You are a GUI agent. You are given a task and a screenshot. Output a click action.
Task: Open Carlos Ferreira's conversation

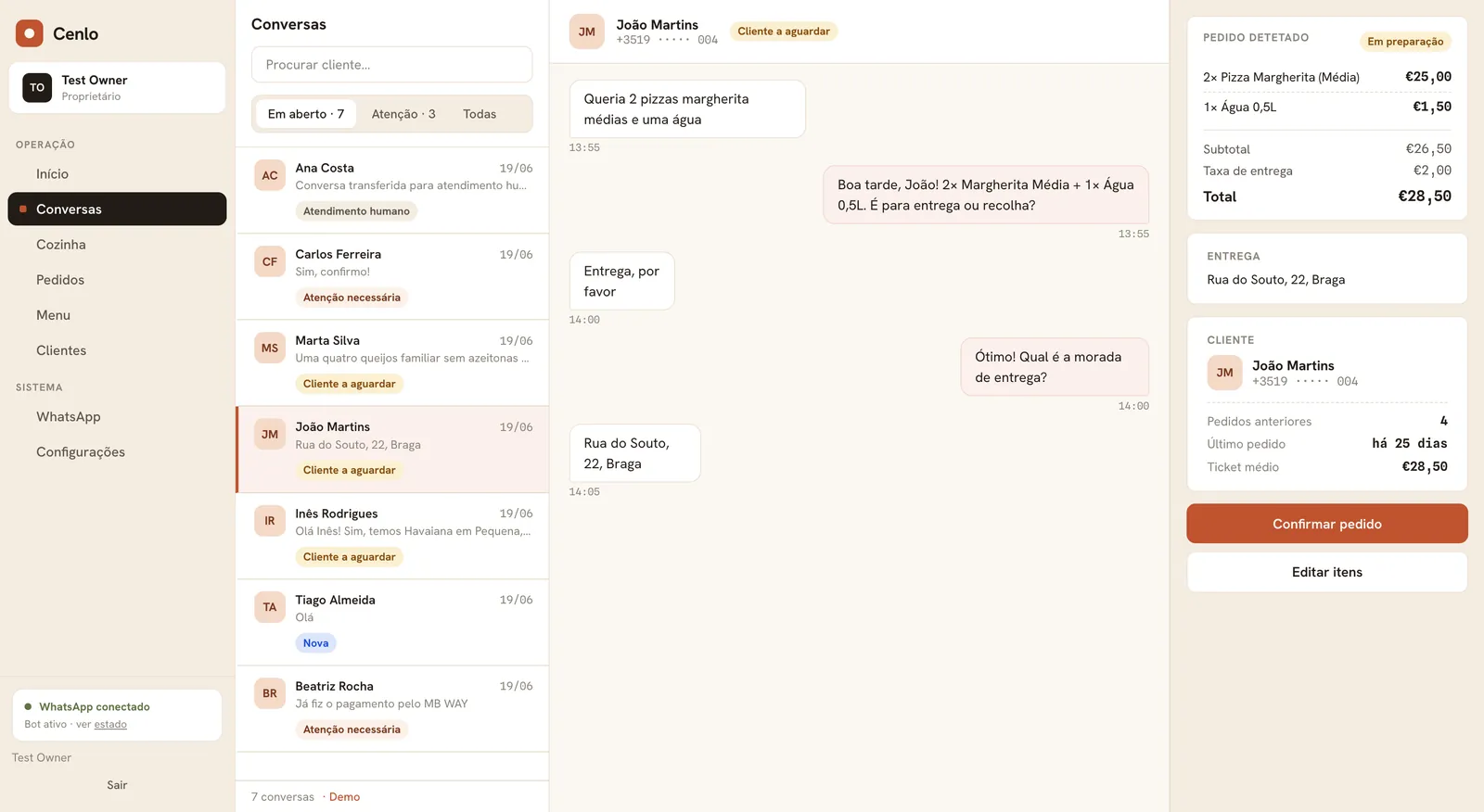392,276
